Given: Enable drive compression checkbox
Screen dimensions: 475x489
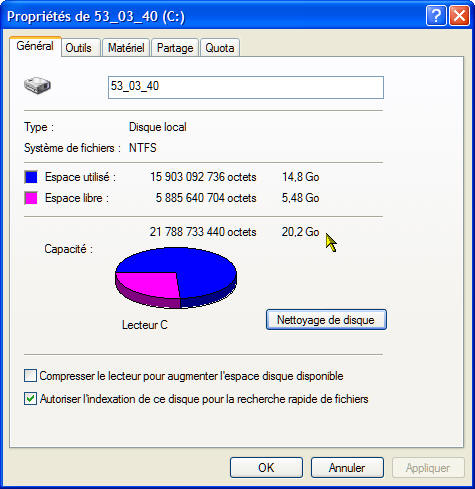Looking at the screenshot, I should coord(30,376).
